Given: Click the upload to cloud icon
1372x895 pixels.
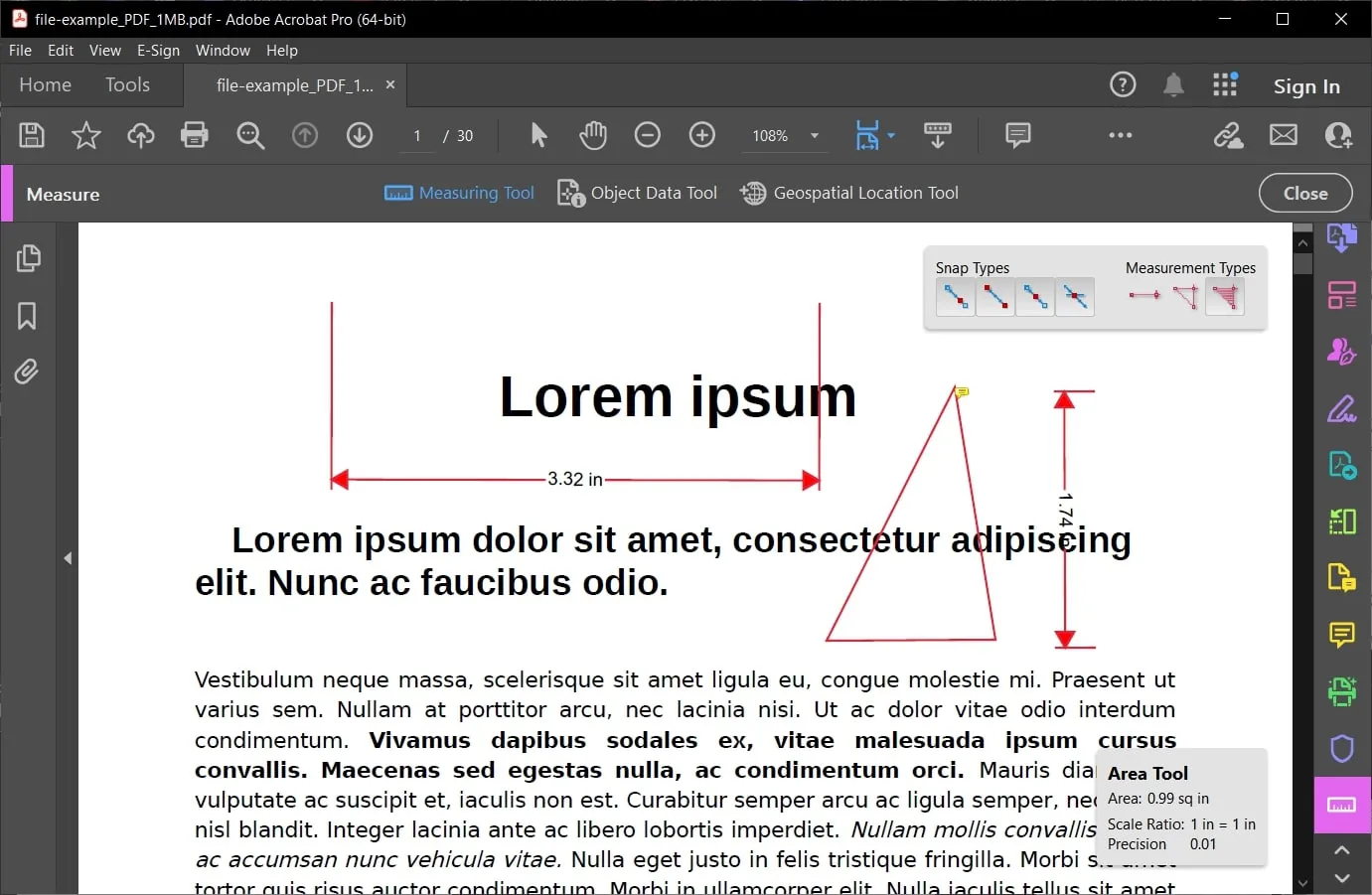Looking at the screenshot, I should [141, 135].
